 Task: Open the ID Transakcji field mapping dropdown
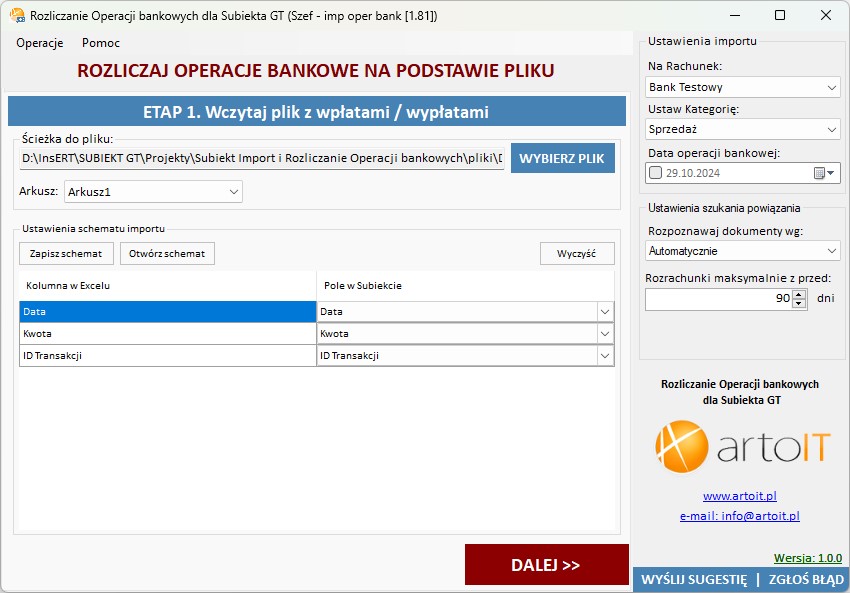click(604, 355)
